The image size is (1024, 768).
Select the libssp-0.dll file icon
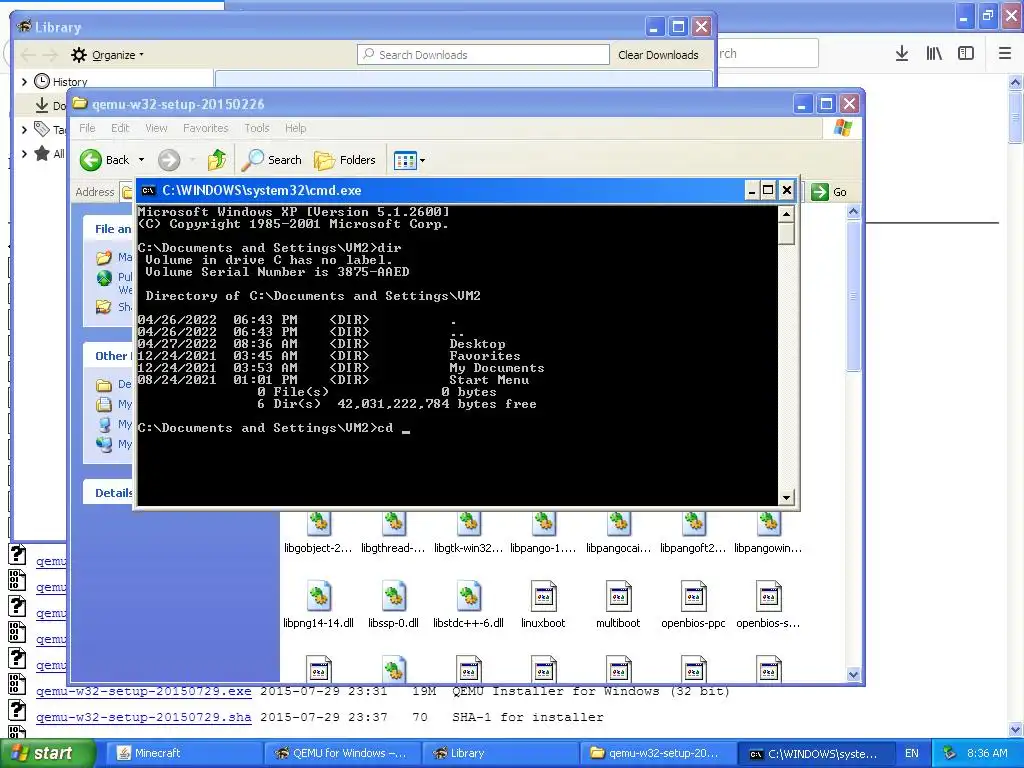394,596
